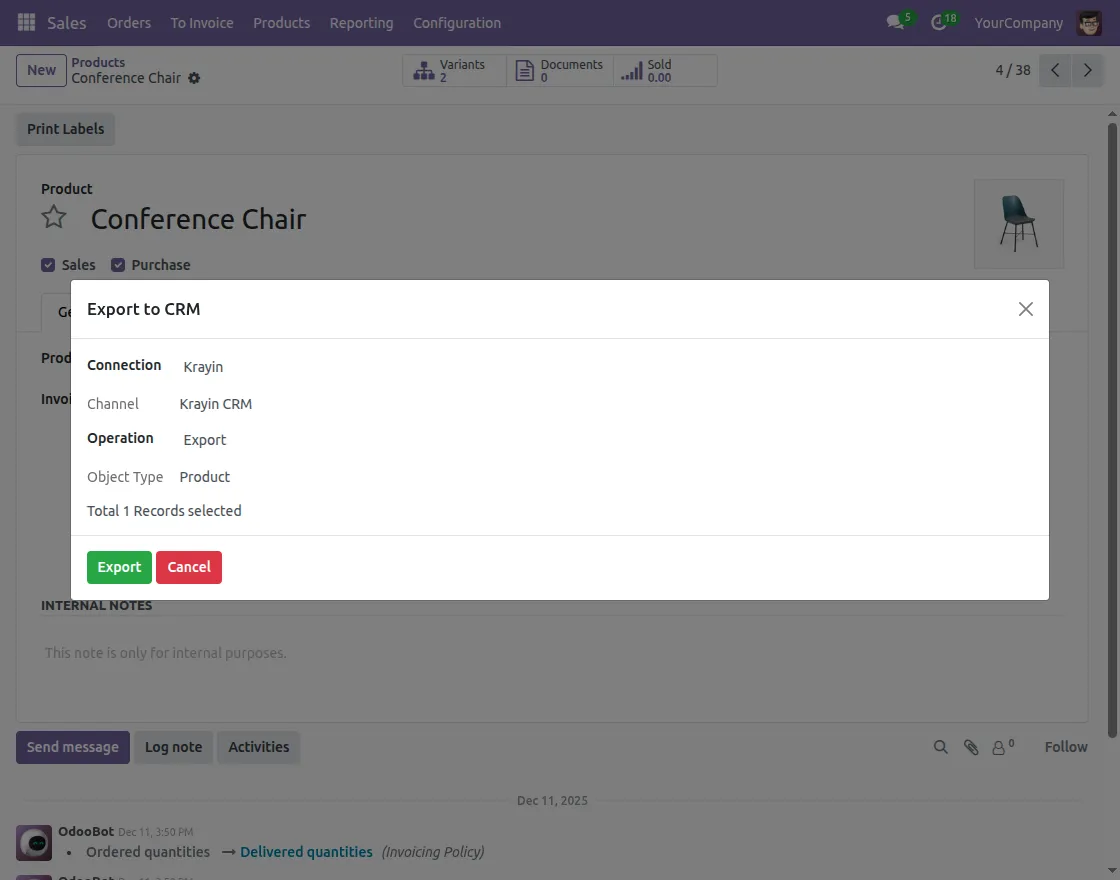The height and width of the screenshot is (880, 1120).
Task: Click the New button
Action: (41, 70)
